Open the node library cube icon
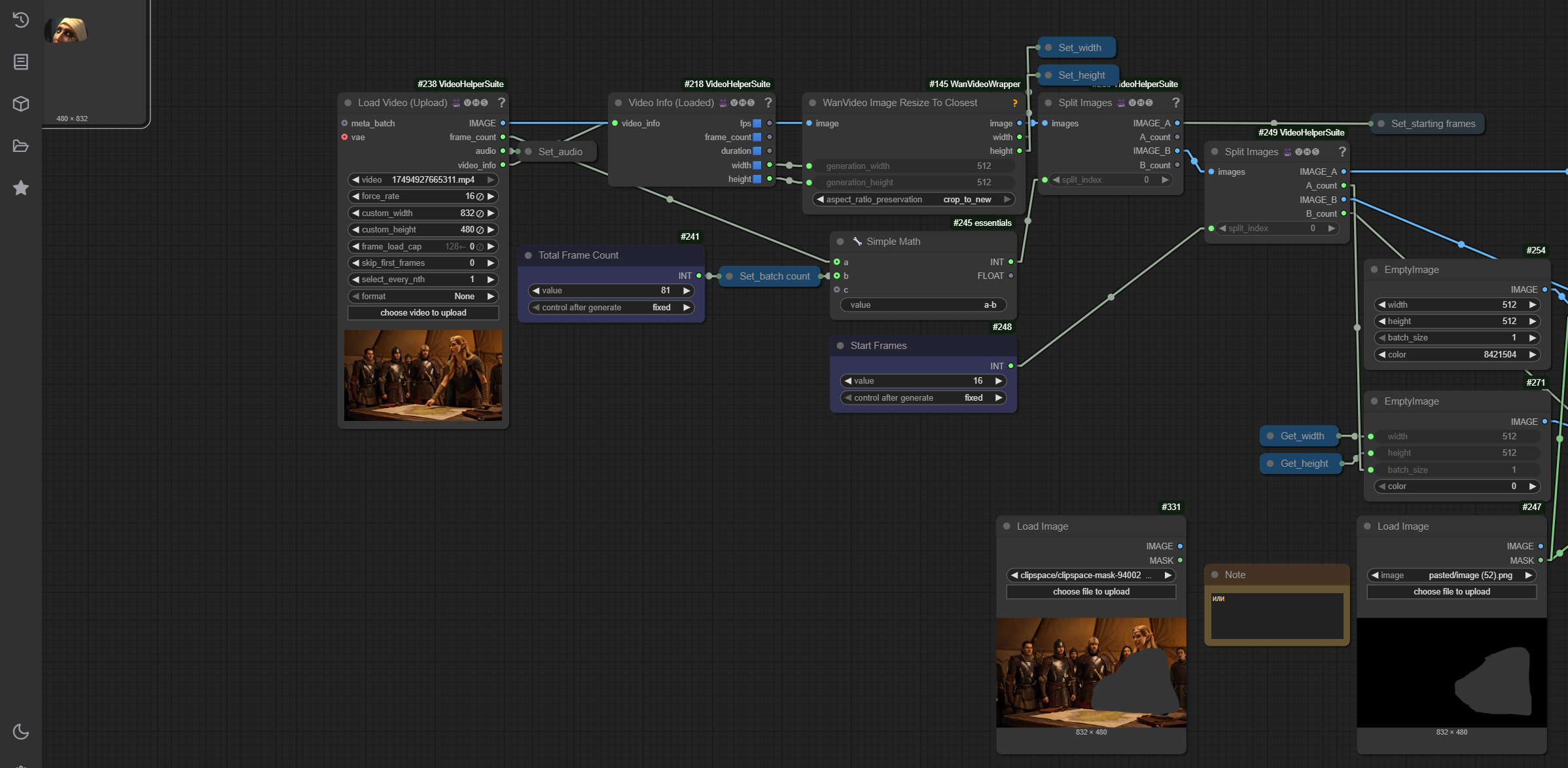Viewport: 1568px width, 768px height. (x=21, y=104)
